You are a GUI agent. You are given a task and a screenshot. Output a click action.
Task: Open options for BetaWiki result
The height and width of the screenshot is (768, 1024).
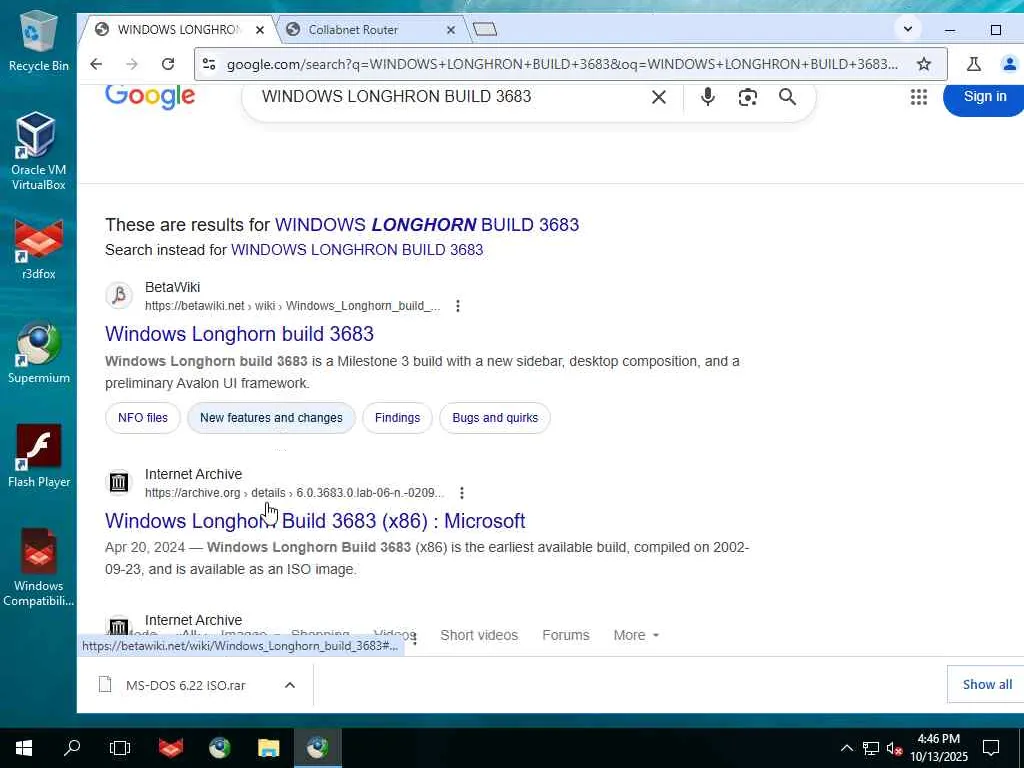point(458,306)
